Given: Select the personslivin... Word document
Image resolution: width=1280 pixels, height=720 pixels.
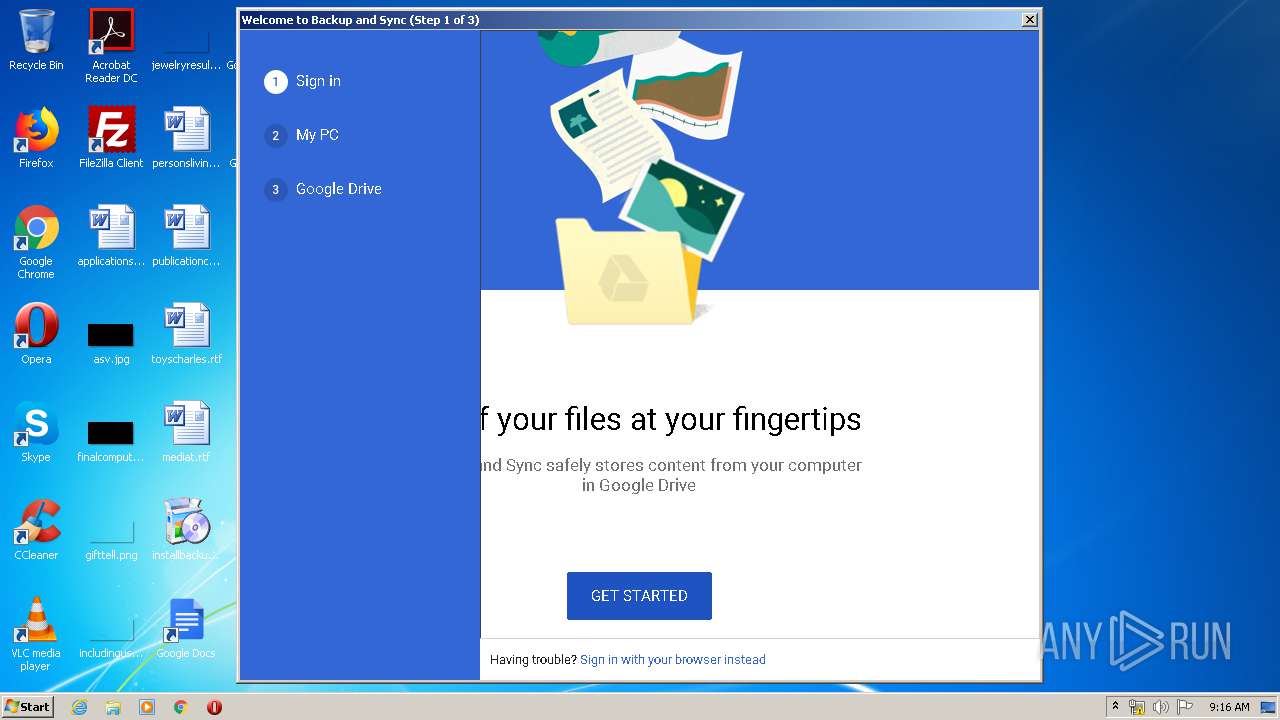Looking at the screenshot, I should (x=186, y=138).
